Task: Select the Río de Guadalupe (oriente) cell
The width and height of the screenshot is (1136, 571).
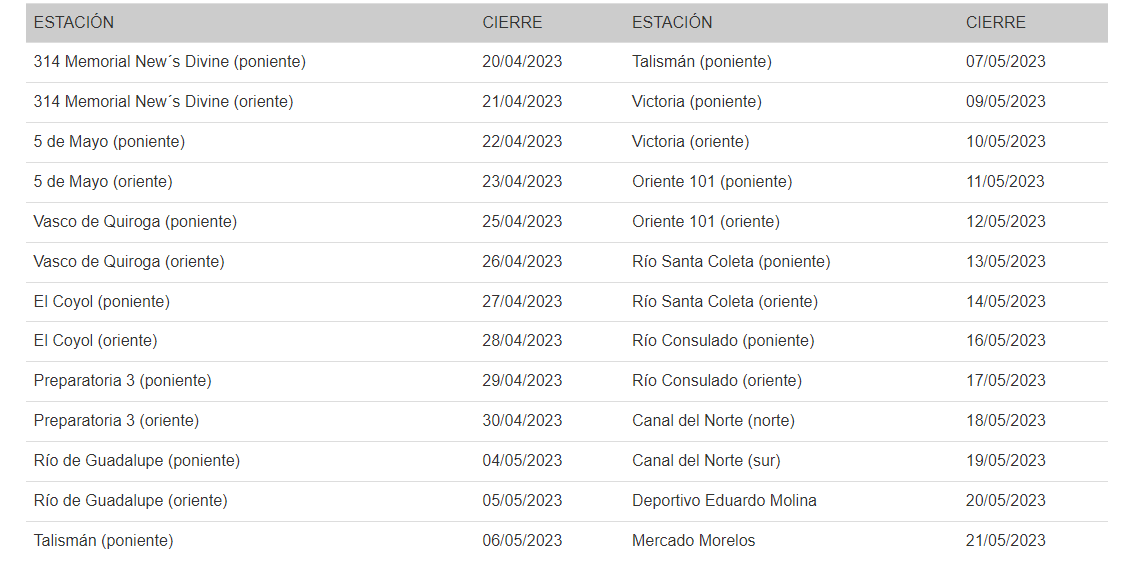Action: click(130, 501)
